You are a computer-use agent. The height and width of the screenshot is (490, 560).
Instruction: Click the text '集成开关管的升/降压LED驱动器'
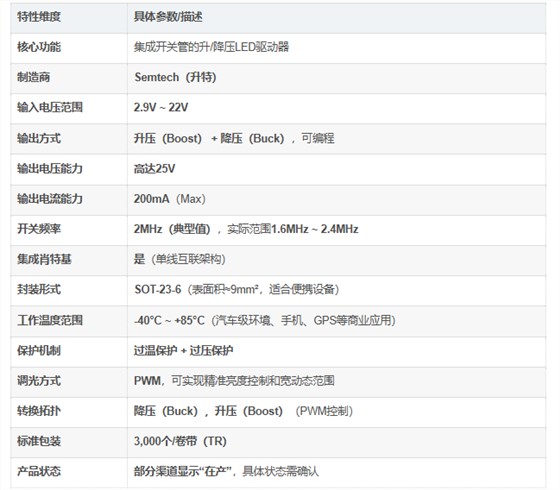(211, 47)
